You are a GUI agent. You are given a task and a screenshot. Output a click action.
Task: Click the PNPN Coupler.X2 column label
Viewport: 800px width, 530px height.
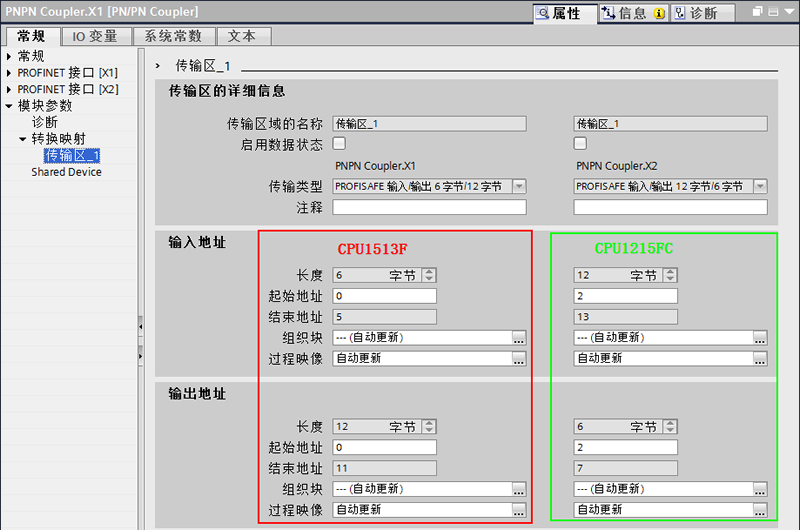pyautogui.click(x=617, y=166)
